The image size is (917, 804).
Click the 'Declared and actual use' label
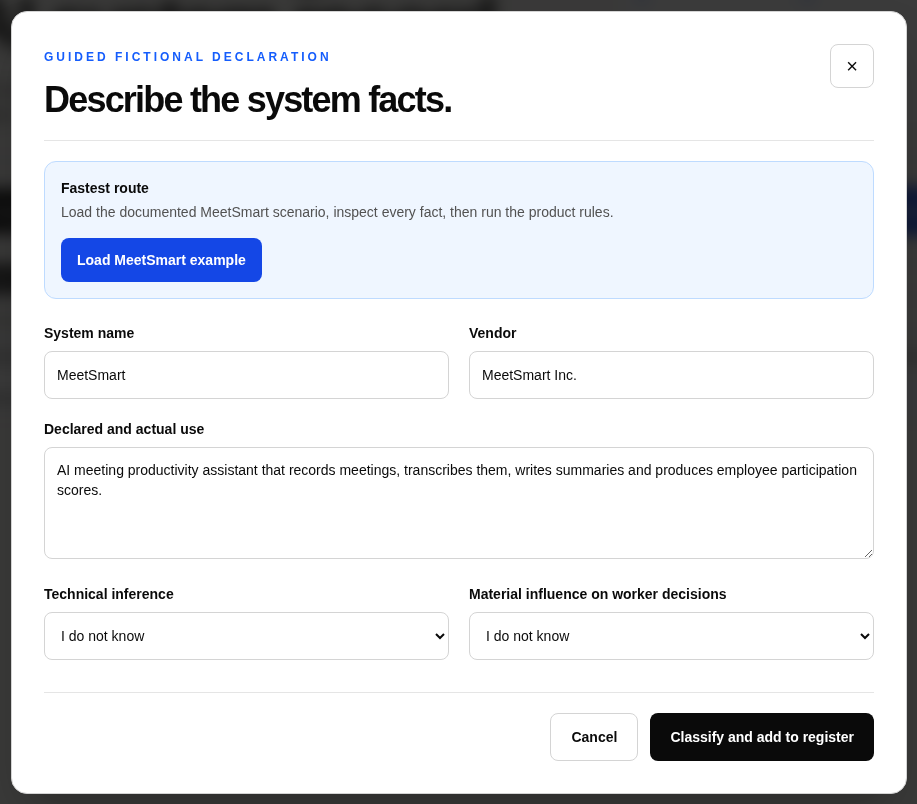coord(124,429)
